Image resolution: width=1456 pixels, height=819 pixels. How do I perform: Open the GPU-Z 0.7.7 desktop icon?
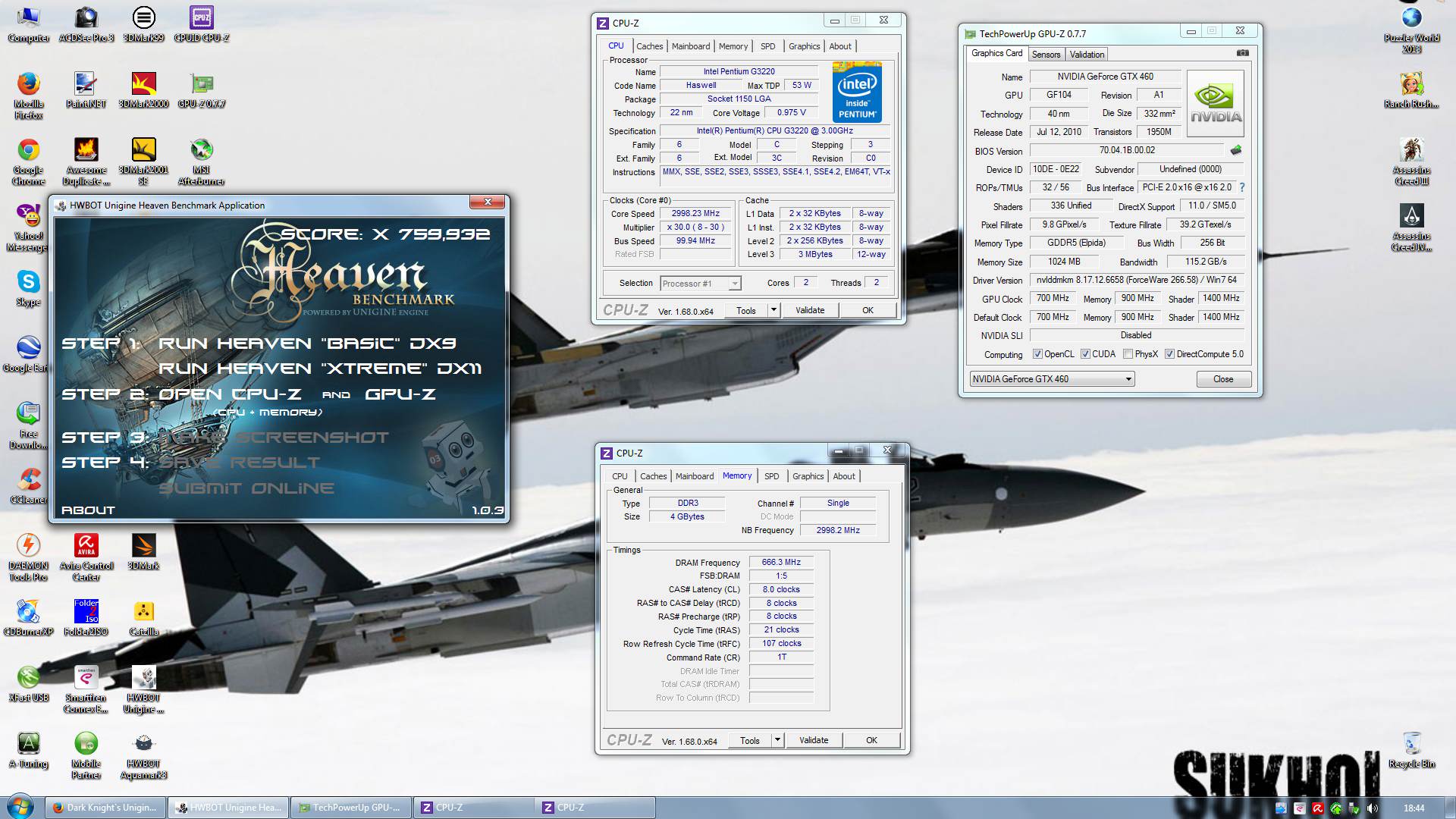[x=201, y=89]
